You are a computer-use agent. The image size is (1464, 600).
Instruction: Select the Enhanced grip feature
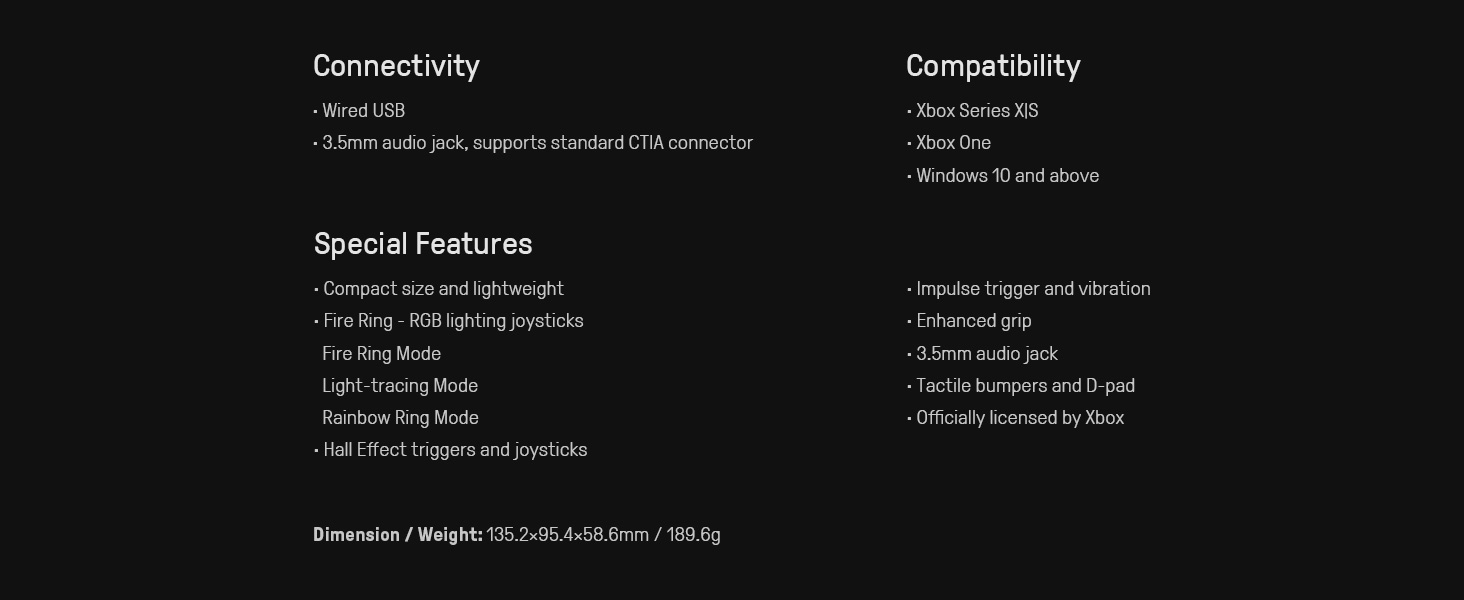pyautogui.click(x=973, y=321)
